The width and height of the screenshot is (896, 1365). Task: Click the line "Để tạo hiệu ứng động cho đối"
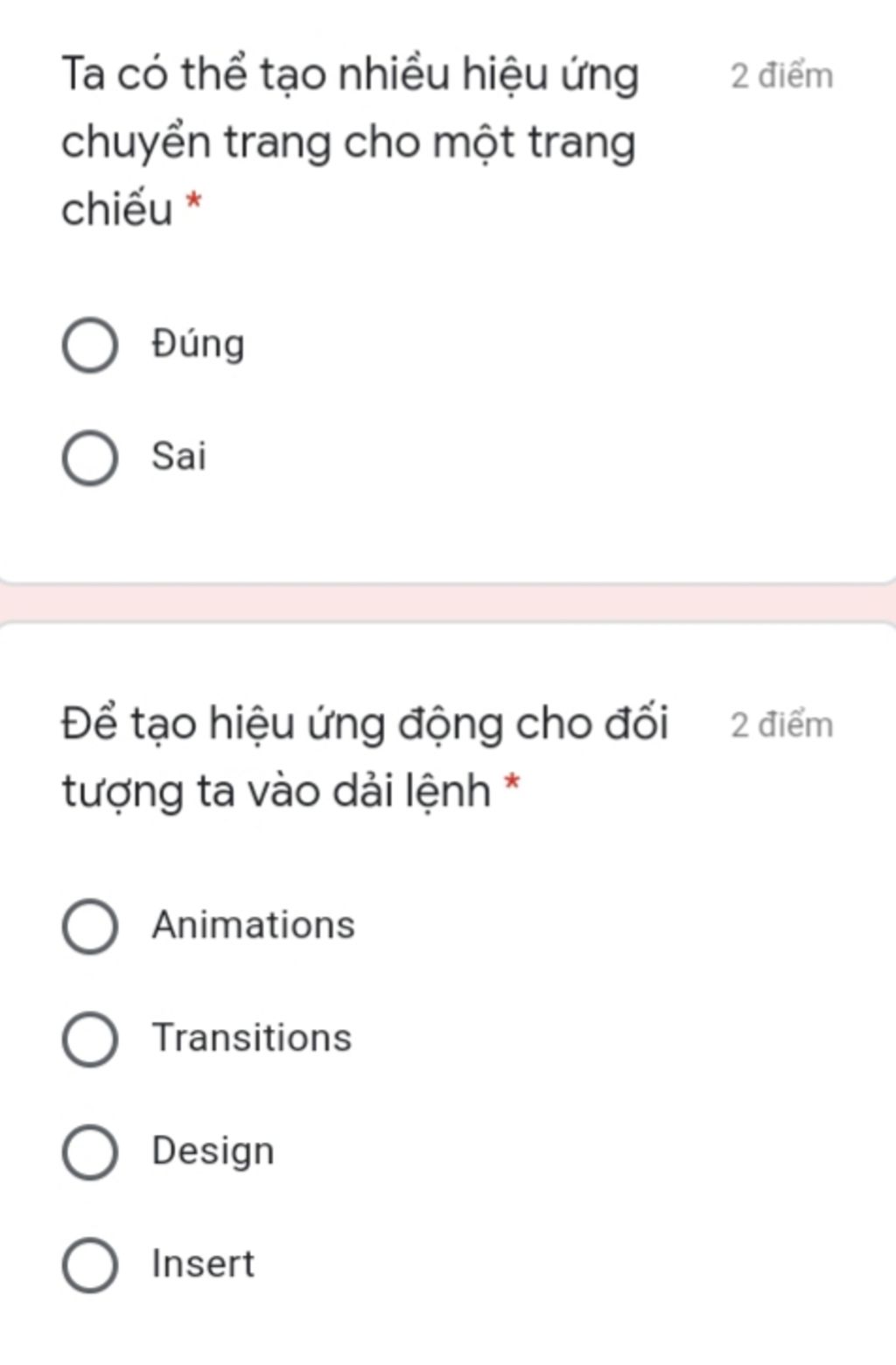(364, 724)
